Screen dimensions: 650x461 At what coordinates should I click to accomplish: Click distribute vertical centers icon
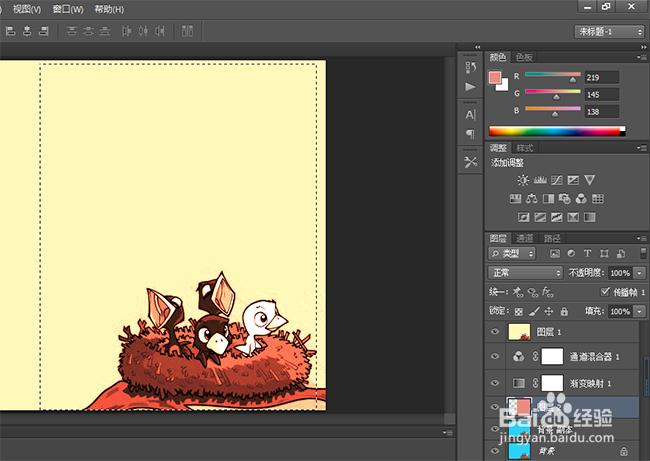tap(88, 31)
